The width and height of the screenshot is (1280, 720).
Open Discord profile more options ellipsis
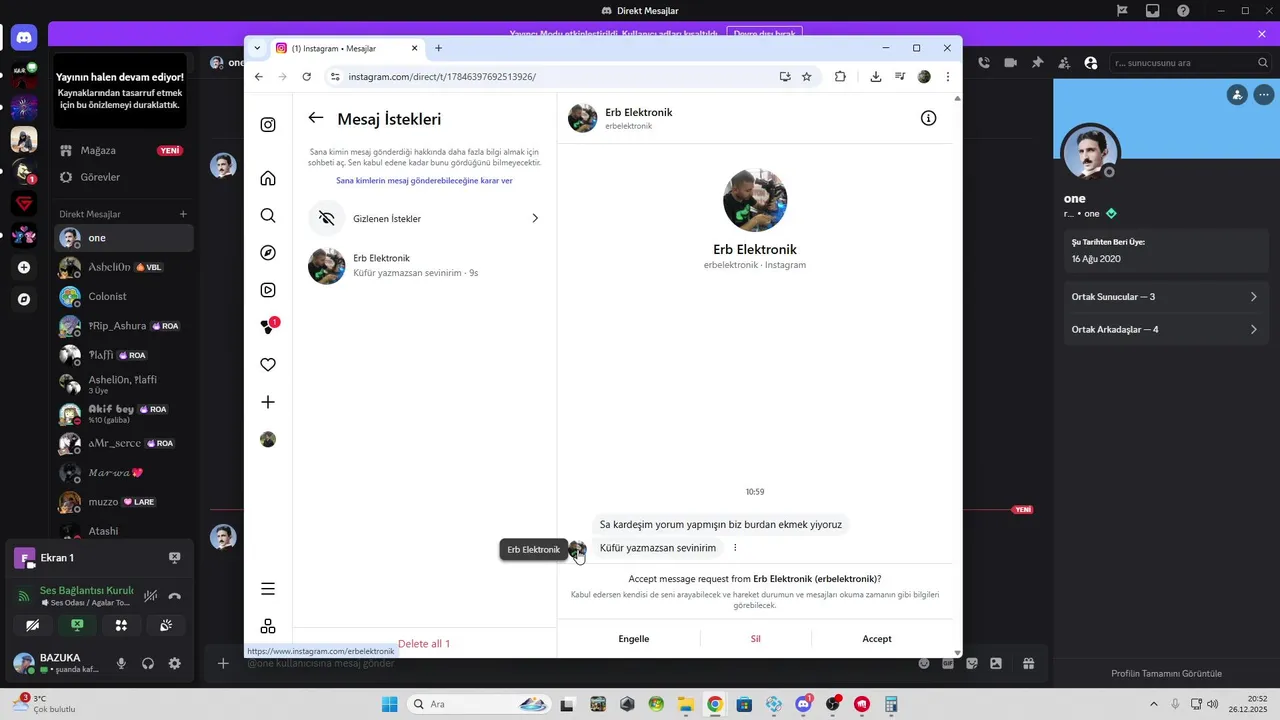[1265, 95]
